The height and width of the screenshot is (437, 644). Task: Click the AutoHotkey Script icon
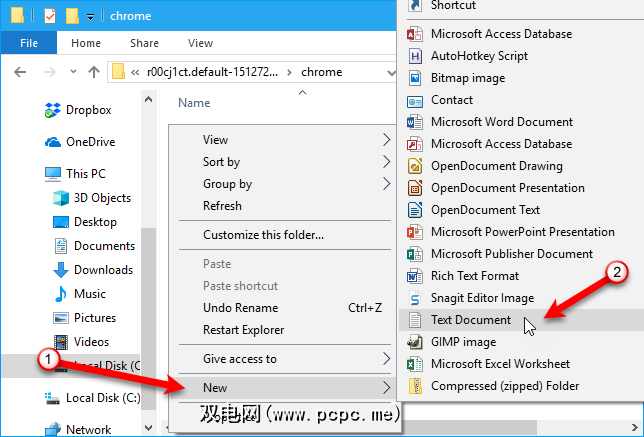click(416, 56)
